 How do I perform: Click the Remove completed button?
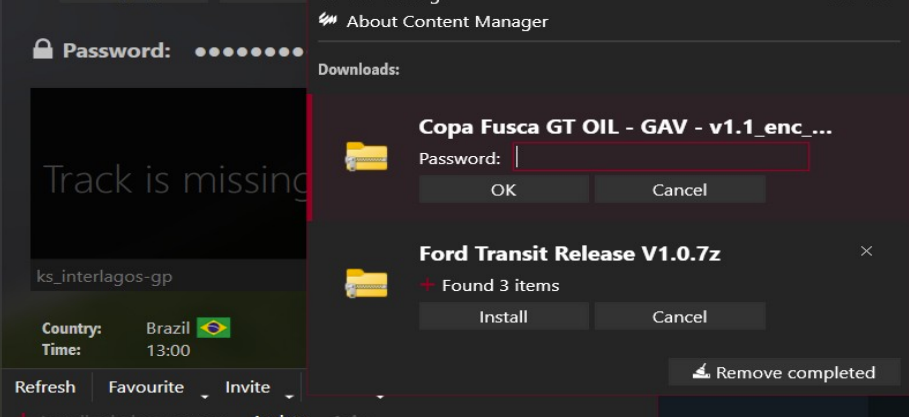tap(783, 373)
